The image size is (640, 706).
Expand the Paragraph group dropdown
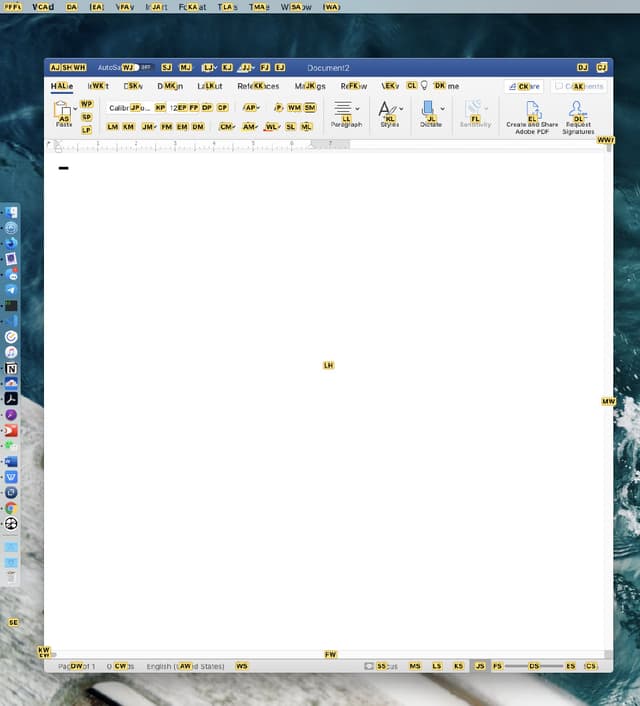pos(357,108)
